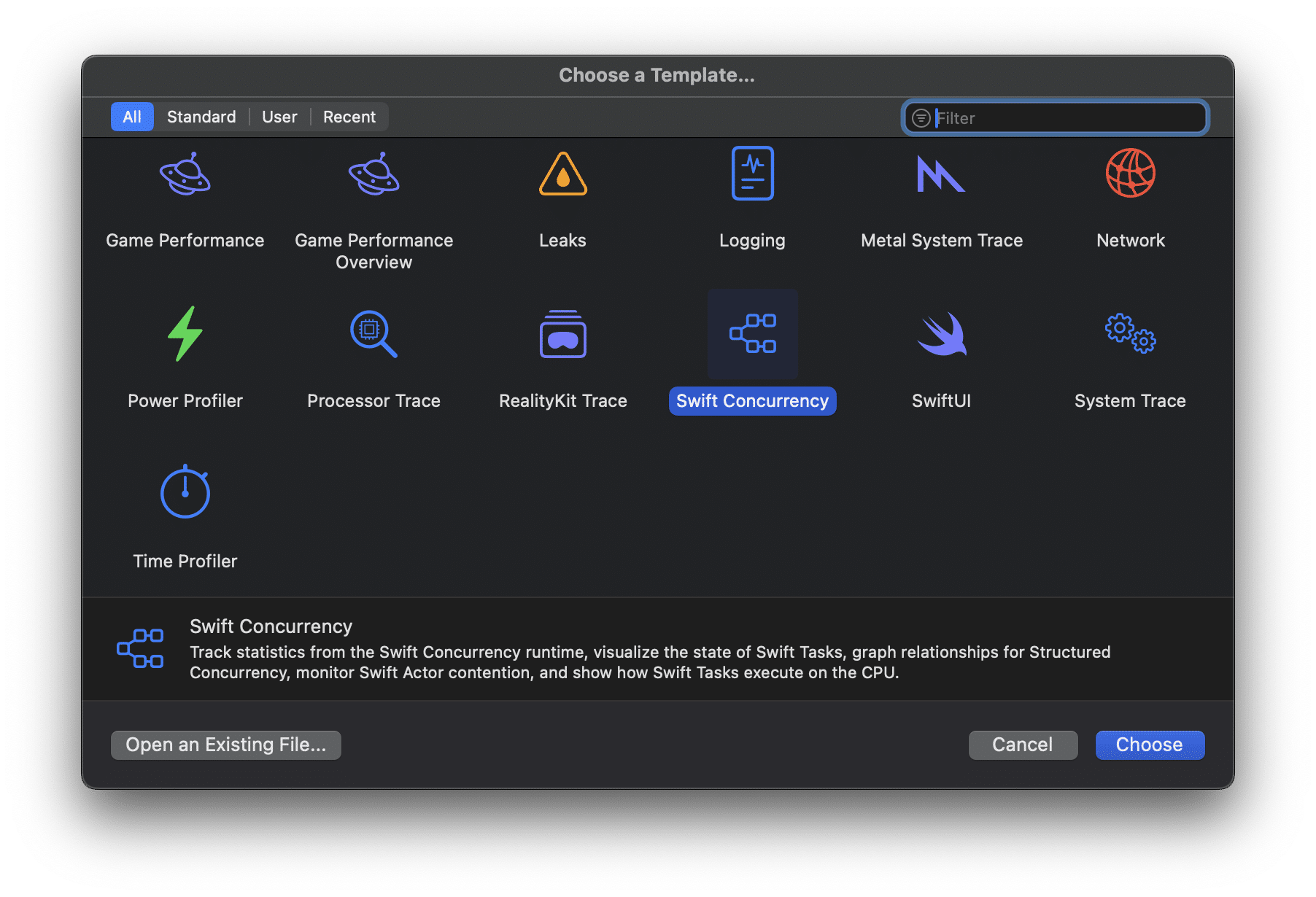Select the Power Profiler lightning icon
Image resolution: width=1316 pixels, height=897 pixels.
coord(185,334)
